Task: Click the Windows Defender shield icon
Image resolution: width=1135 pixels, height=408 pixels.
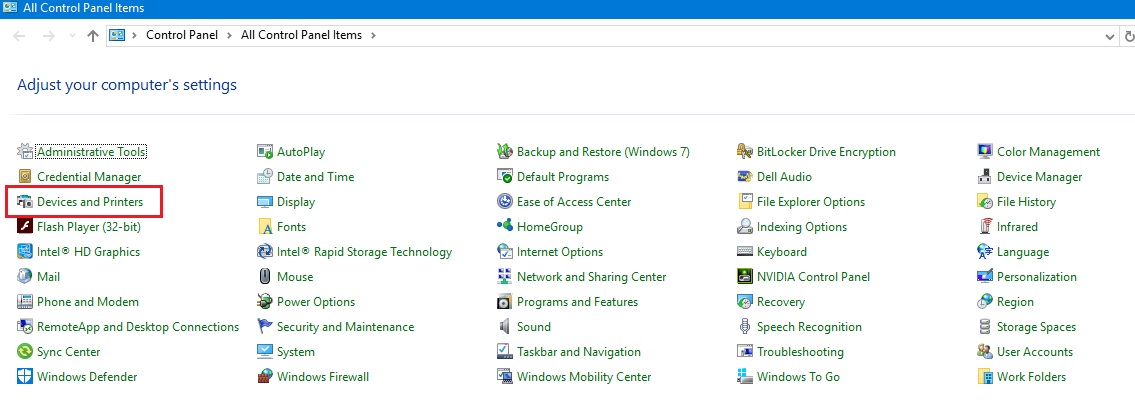Action: 25,377
